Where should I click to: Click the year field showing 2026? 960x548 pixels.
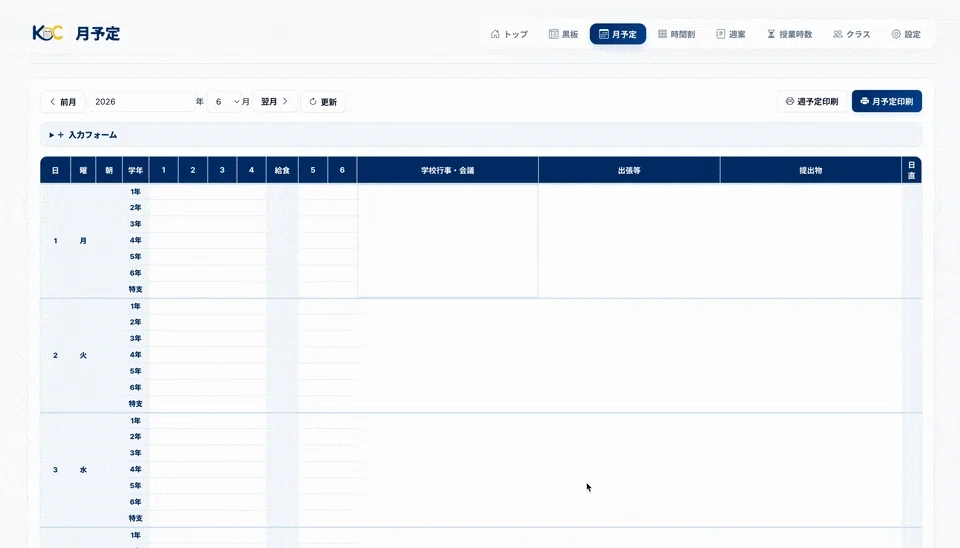click(141, 102)
